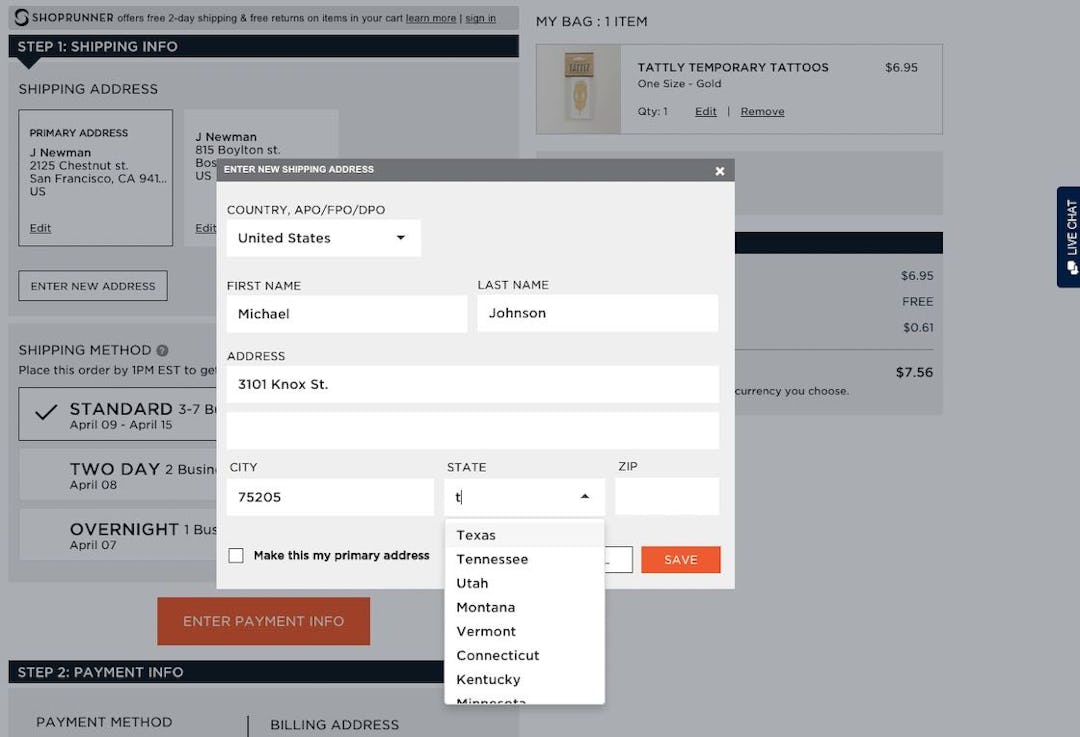The width and height of the screenshot is (1080, 737).
Task: Click the ShopRunner sign in link
Action: pyautogui.click(x=480, y=18)
